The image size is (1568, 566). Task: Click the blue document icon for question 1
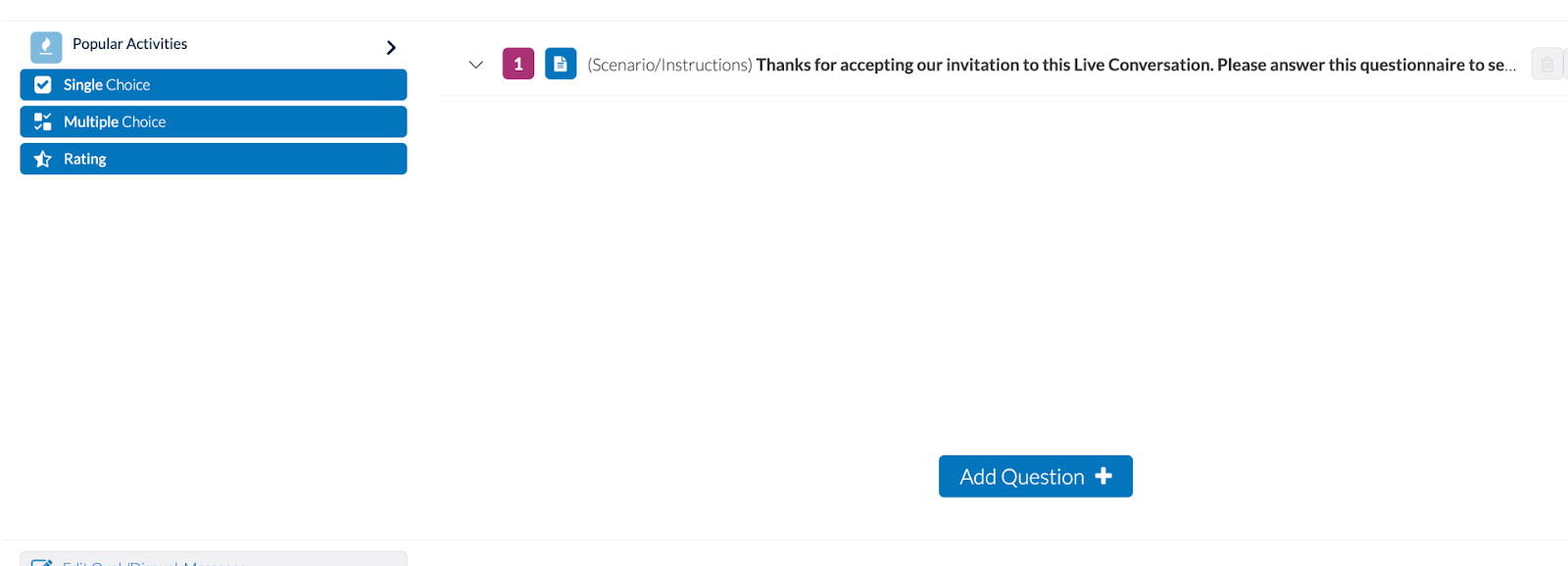[561, 64]
